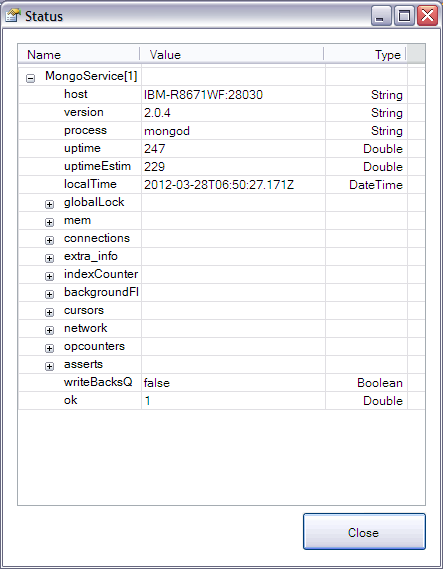Select the network label

[x=86, y=328]
